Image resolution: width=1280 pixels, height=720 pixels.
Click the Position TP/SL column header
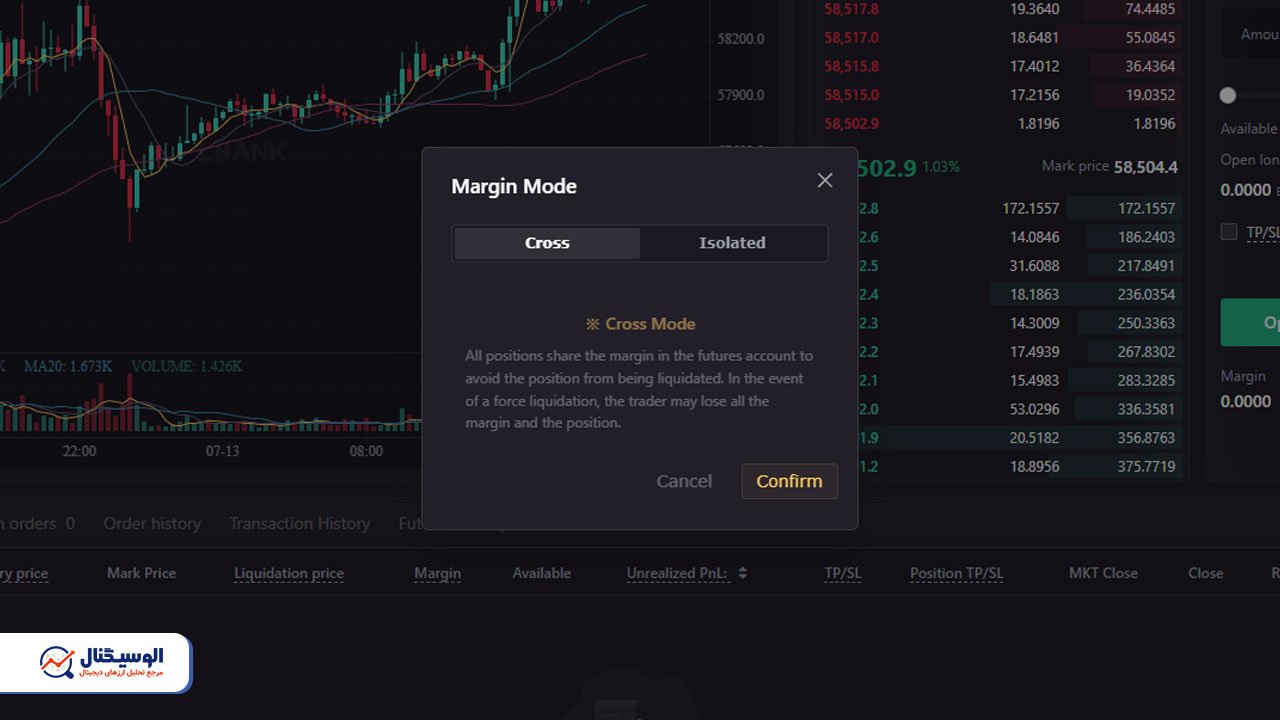(956, 573)
